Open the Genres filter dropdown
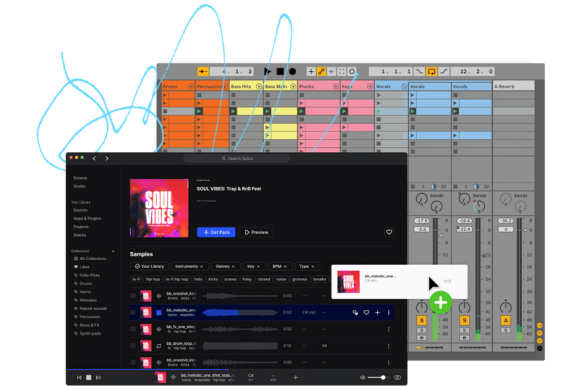Image resolution: width=579 pixels, height=386 pixels. pyautogui.click(x=226, y=266)
